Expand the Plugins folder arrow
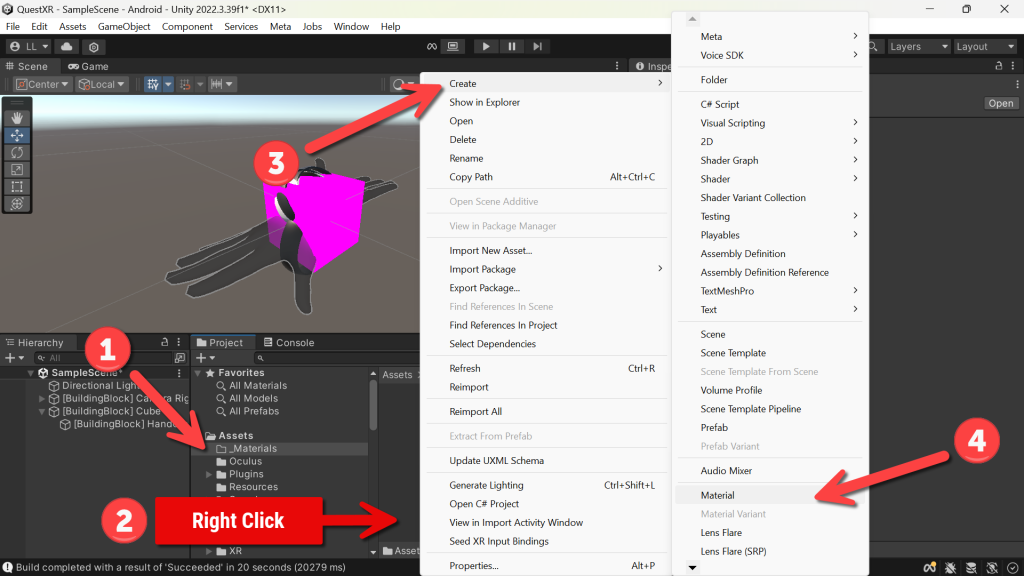This screenshot has height=576, width=1024. coord(209,474)
